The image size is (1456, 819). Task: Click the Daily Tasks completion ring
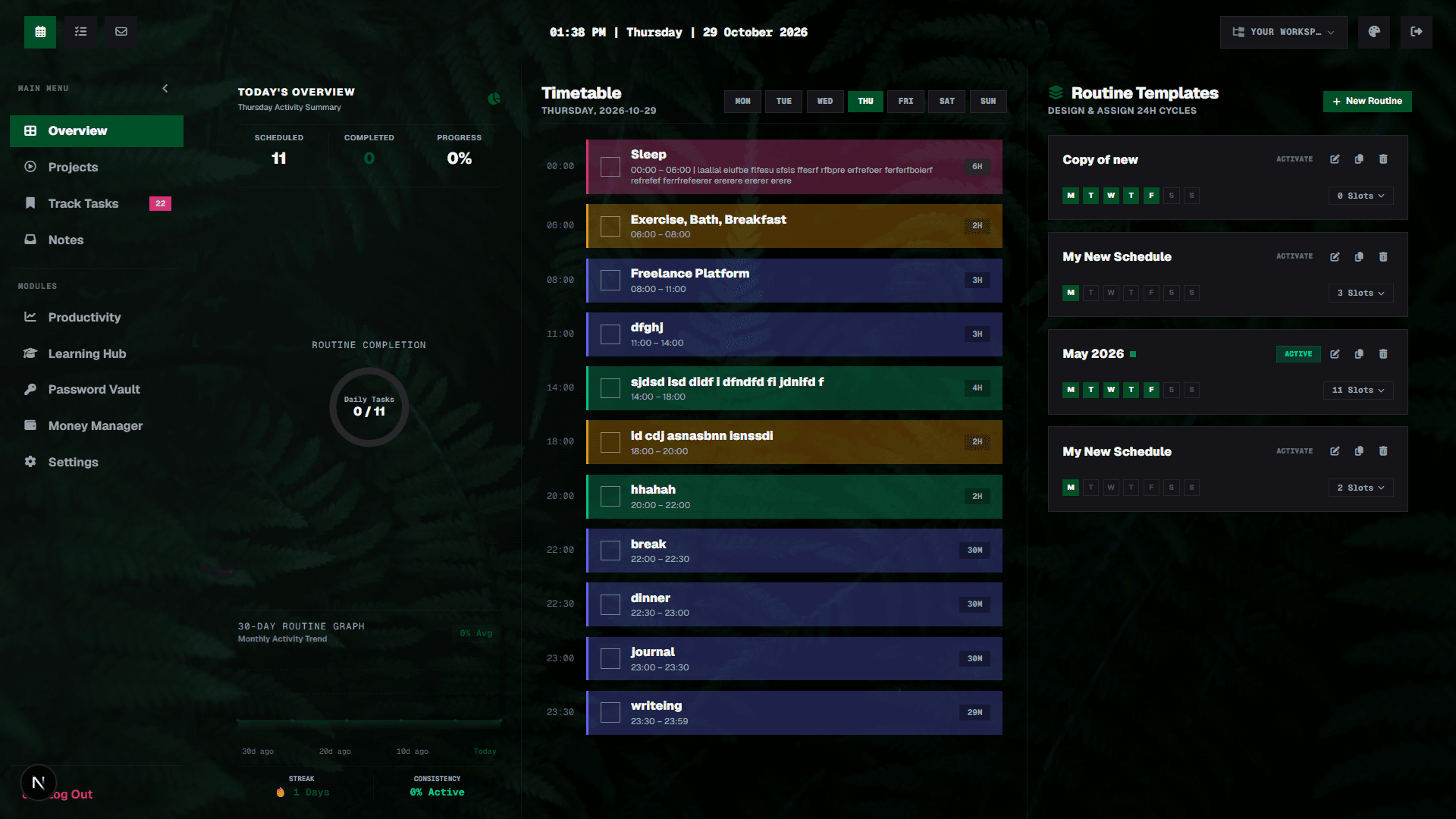pos(369,407)
